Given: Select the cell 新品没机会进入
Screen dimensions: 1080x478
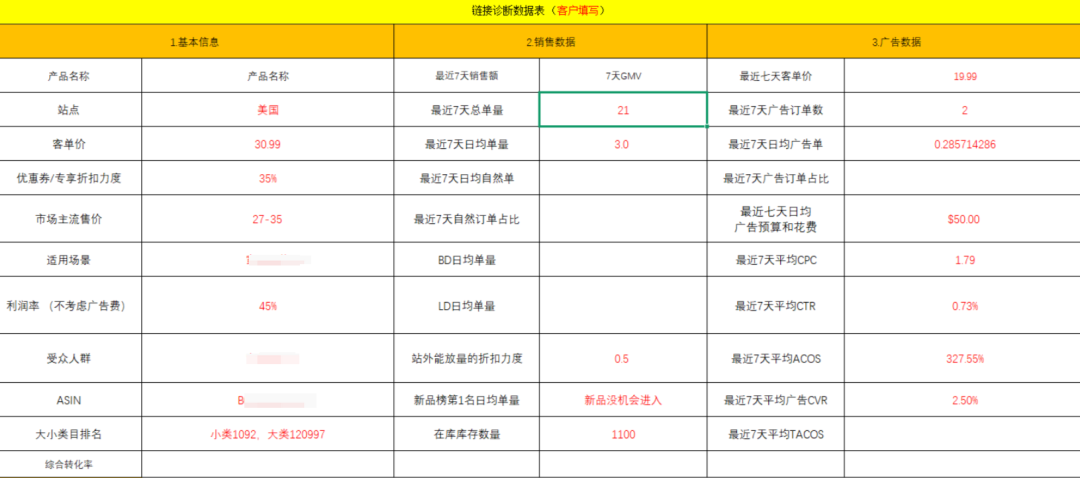Looking at the screenshot, I should click(x=623, y=400).
